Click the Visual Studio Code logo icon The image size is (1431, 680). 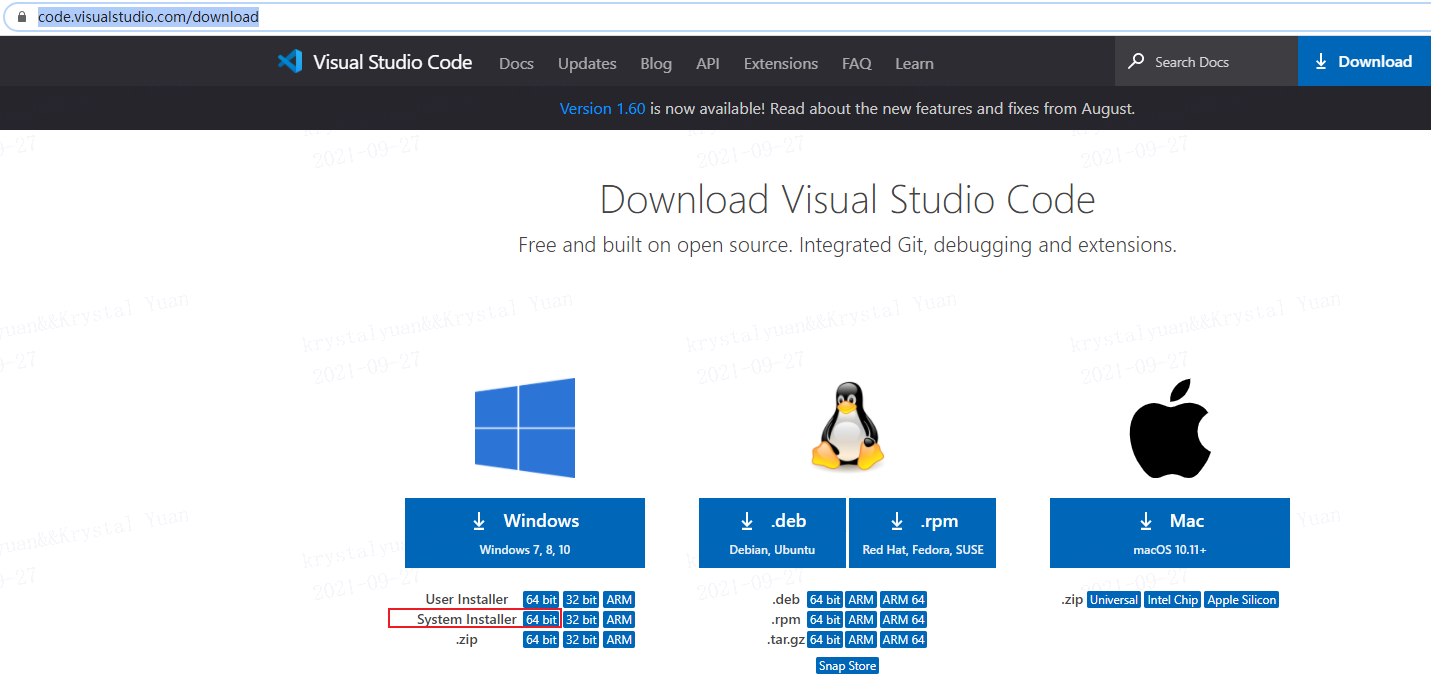[290, 62]
